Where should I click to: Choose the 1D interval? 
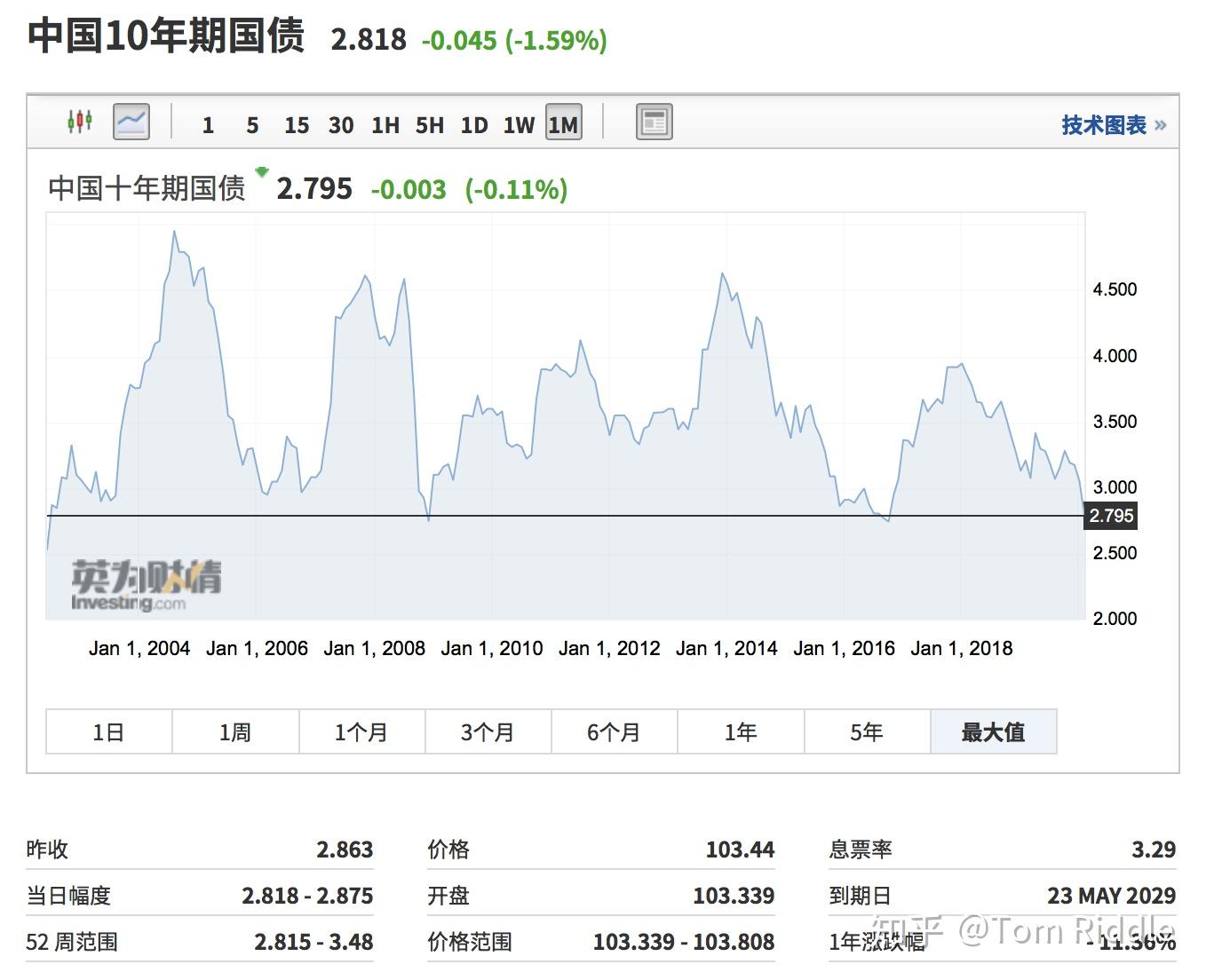[474, 125]
